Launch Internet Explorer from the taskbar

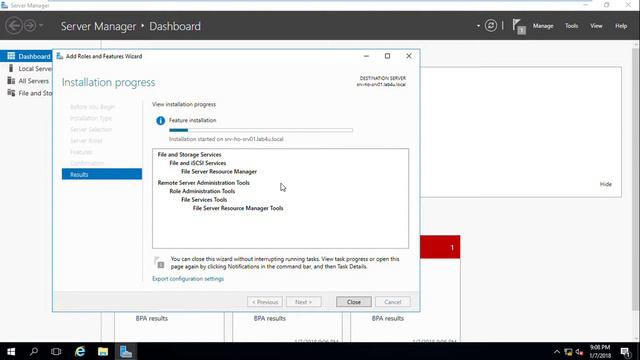80,351
